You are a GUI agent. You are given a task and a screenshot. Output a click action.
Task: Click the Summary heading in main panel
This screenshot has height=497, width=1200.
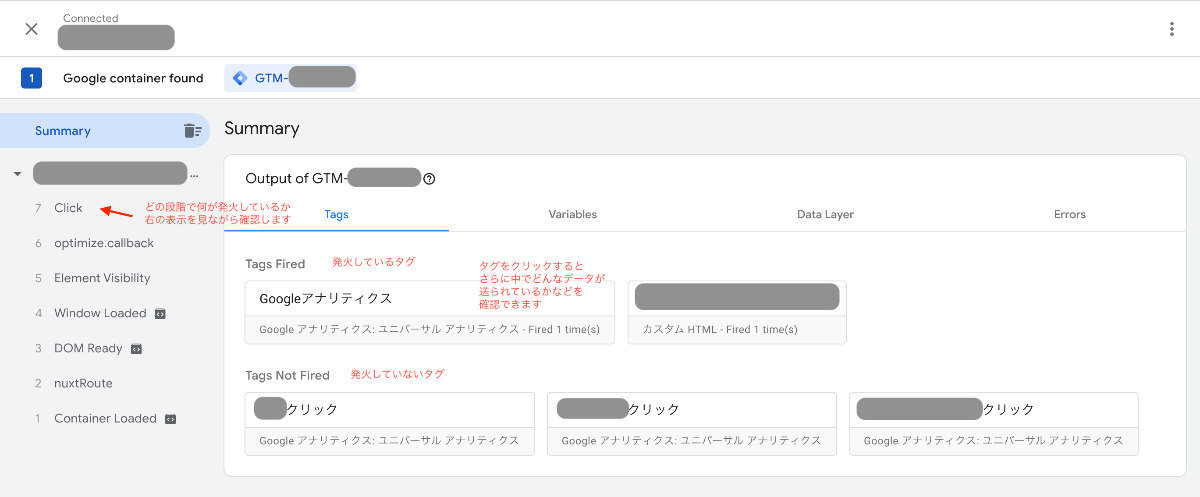pyautogui.click(x=262, y=128)
